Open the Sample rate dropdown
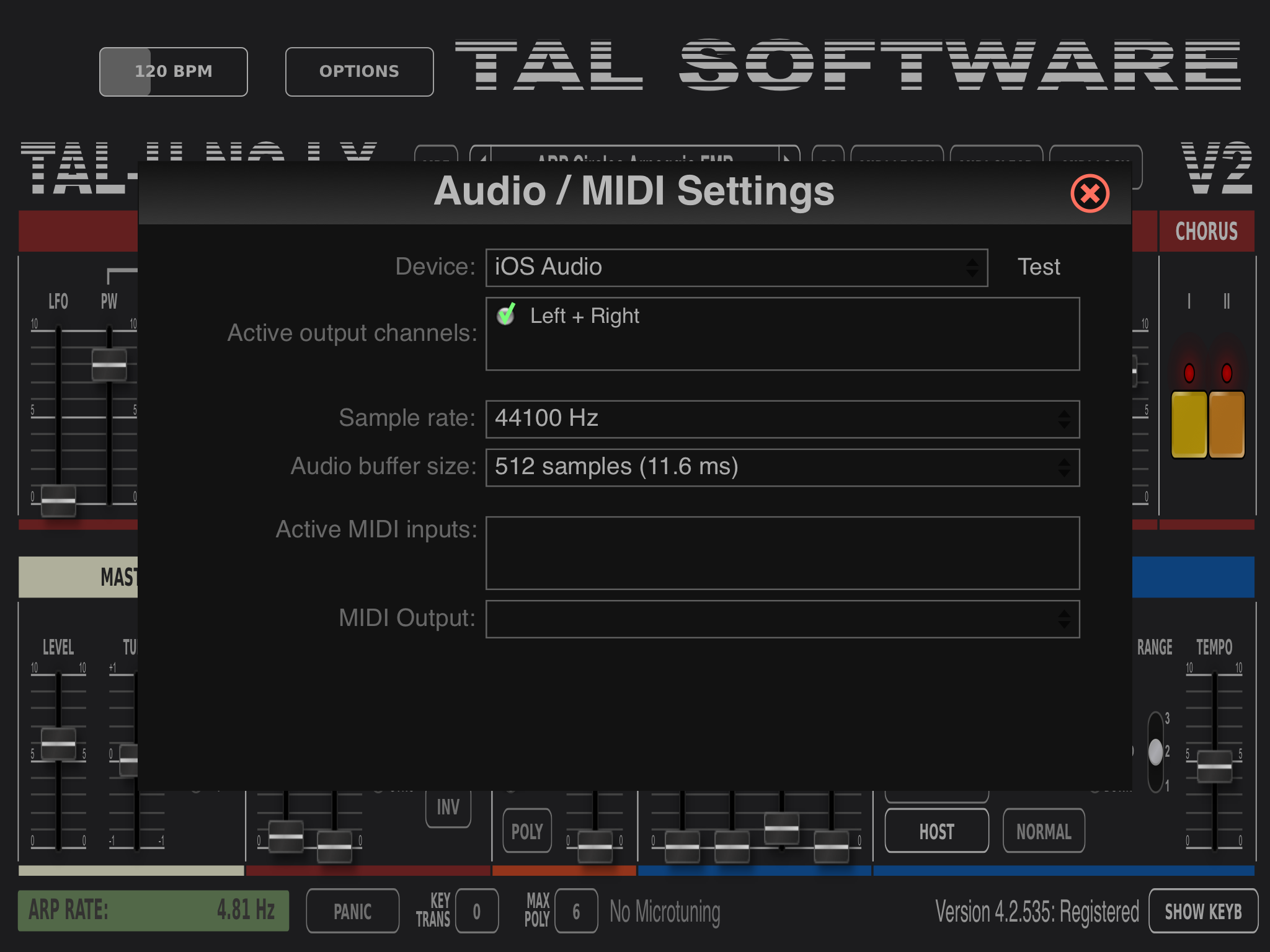Viewport: 1270px width, 952px height. coord(782,419)
